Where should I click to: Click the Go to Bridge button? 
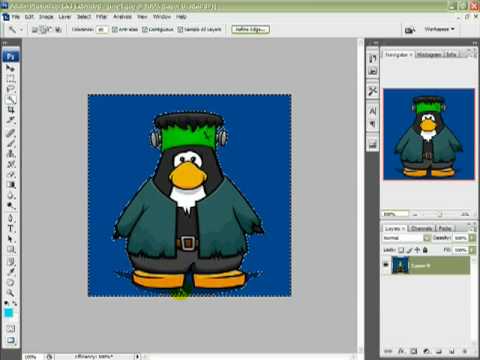(410, 30)
